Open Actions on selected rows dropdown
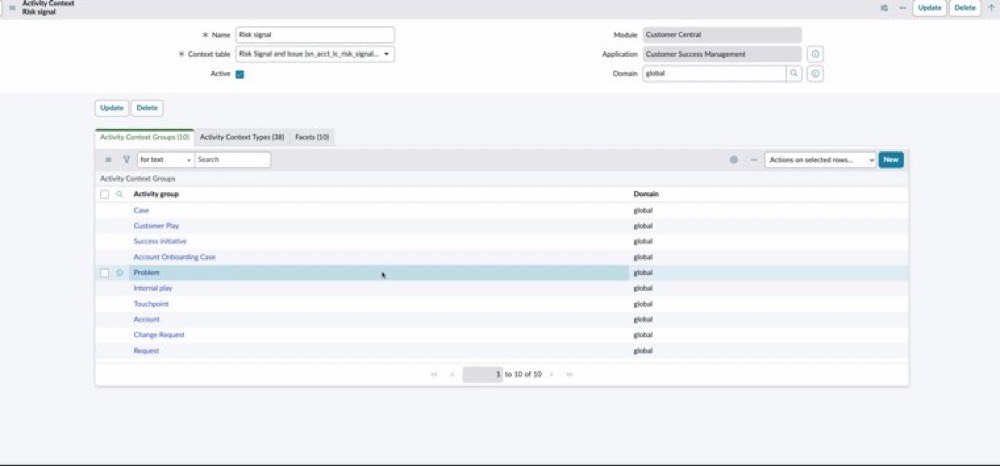The height and width of the screenshot is (466, 1000). coord(821,160)
